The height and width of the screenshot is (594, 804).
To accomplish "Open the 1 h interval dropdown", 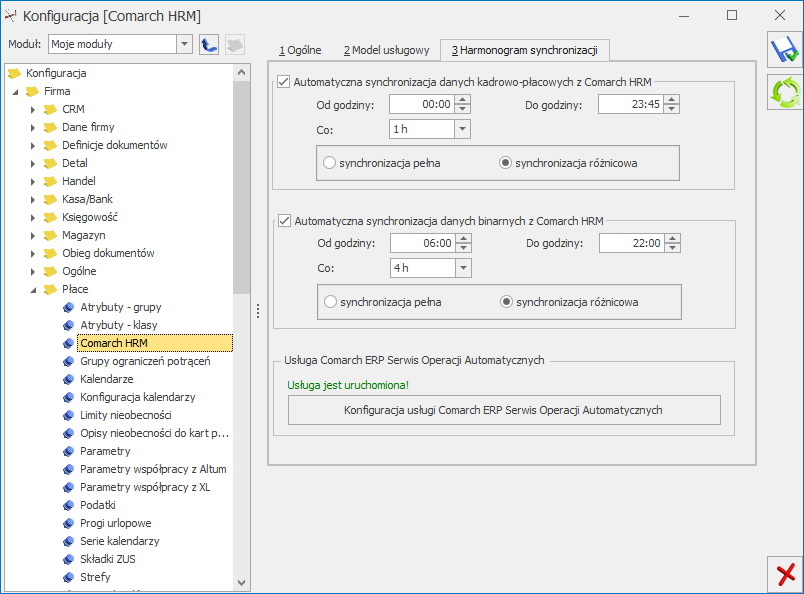I will [463, 129].
